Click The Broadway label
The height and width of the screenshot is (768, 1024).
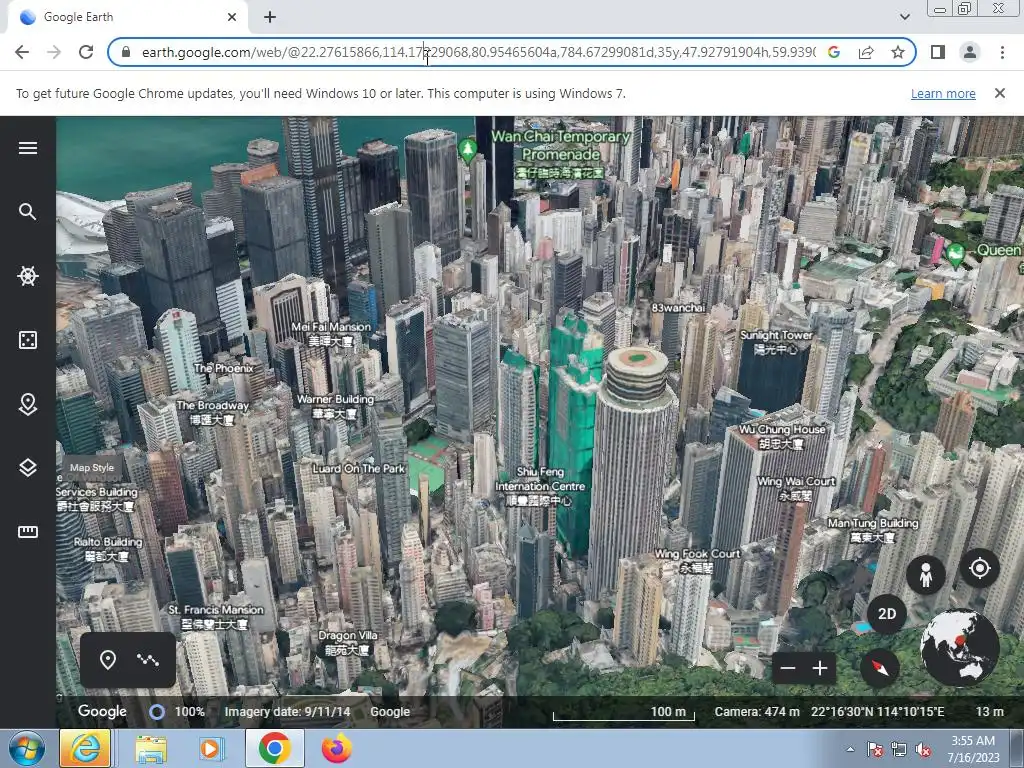(x=213, y=412)
